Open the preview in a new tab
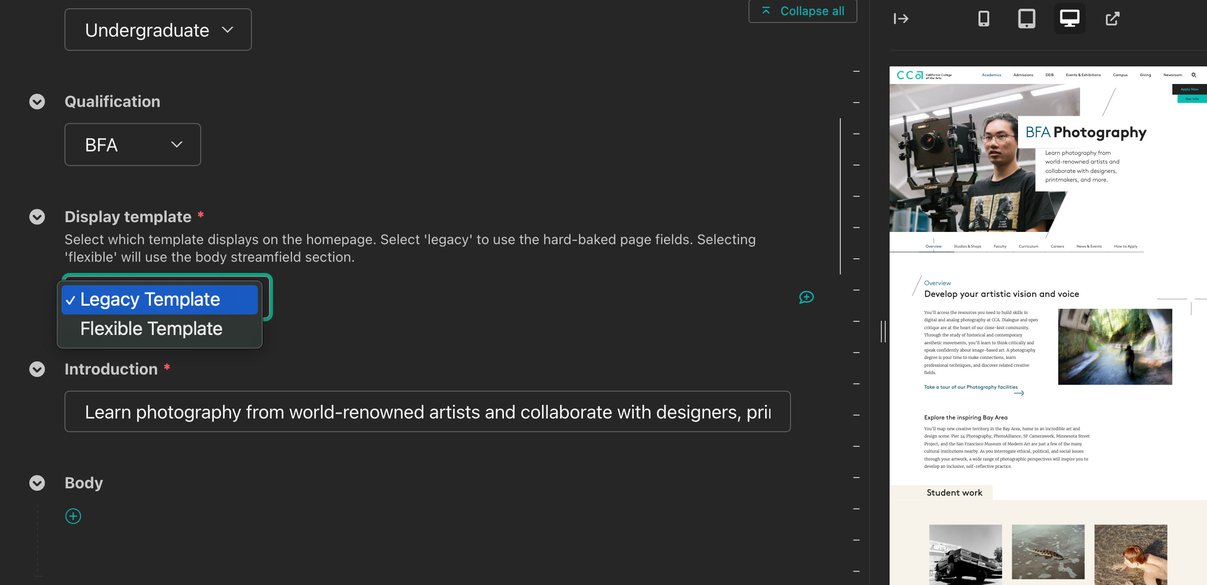Viewport: 1207px width, 585px height. click(x=1112, y=18)
